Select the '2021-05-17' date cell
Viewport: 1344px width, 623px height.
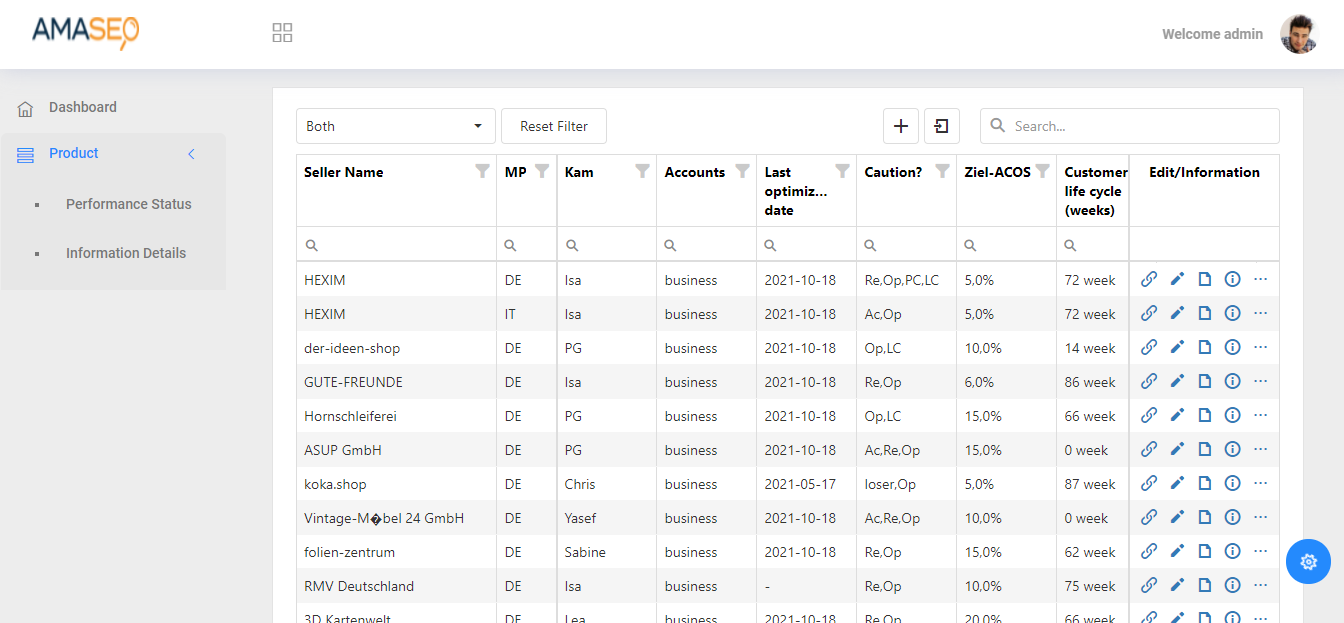click(807, 484)
